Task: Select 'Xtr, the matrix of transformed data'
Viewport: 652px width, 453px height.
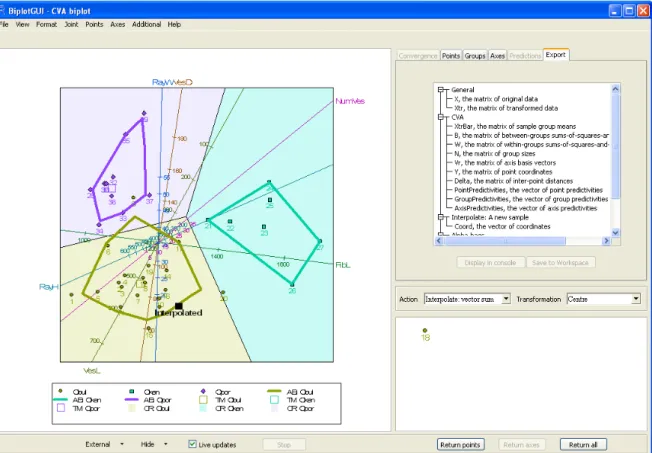Action: pos(506,108)
